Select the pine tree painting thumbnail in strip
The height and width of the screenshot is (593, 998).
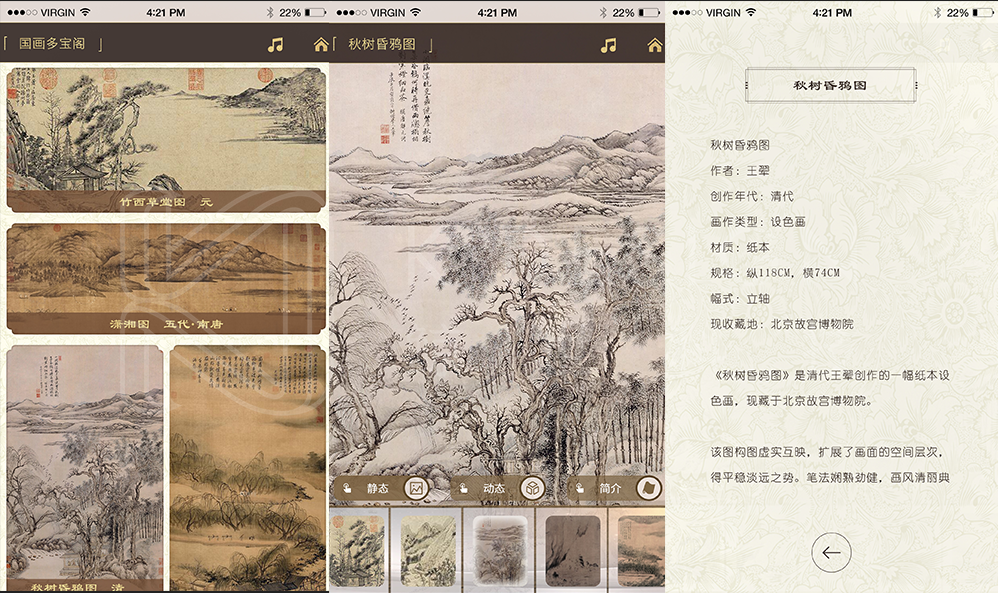tap(357, 551)
